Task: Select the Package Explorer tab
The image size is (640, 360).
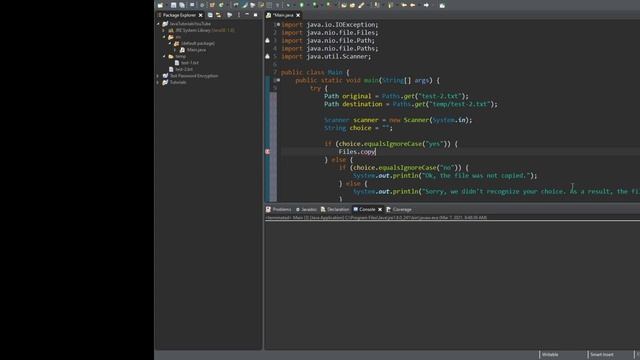Action: coord(179,15)
